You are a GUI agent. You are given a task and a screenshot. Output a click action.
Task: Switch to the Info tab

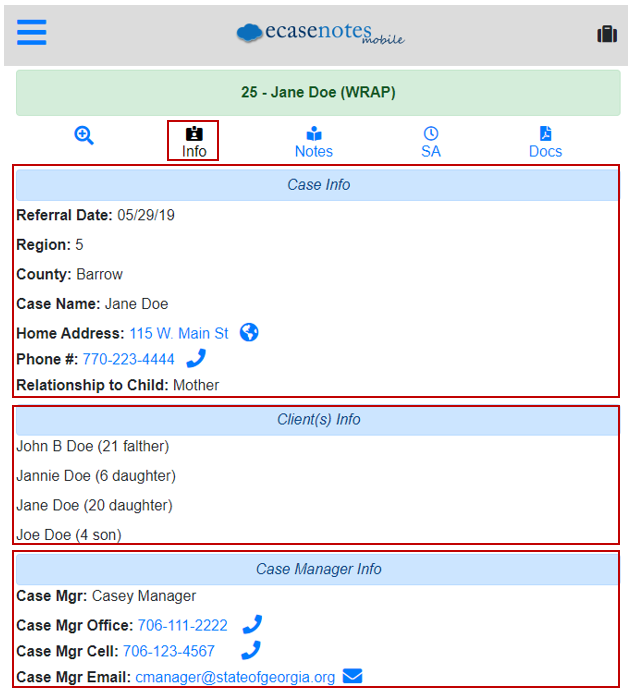coord(194,142)
